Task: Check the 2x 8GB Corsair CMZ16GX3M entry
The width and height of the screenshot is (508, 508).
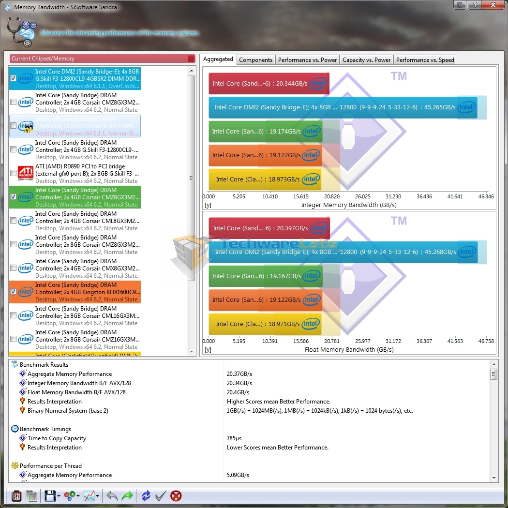Action: [13, 339]
